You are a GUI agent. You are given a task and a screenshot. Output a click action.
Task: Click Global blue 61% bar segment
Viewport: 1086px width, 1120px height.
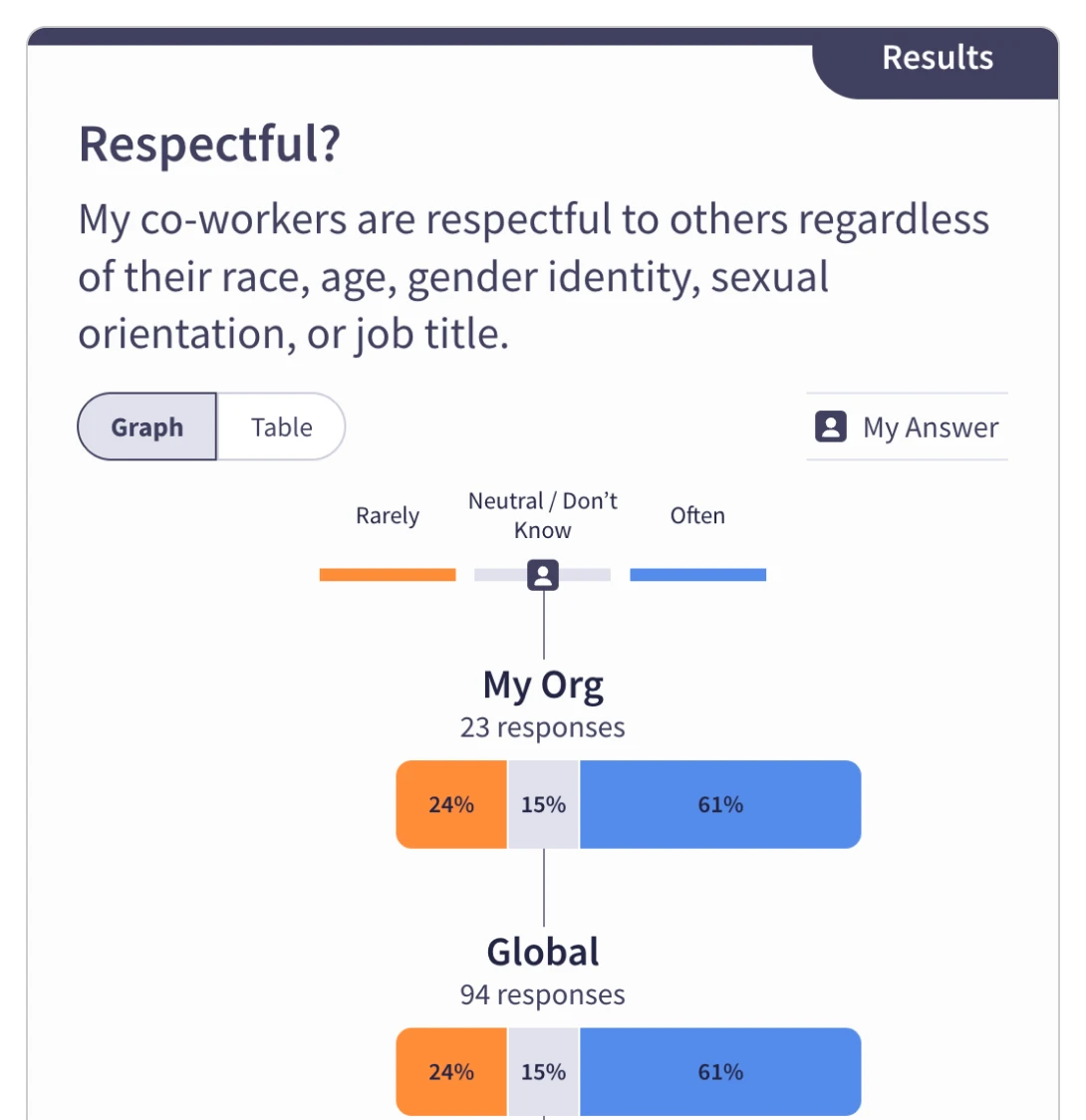719,1071
